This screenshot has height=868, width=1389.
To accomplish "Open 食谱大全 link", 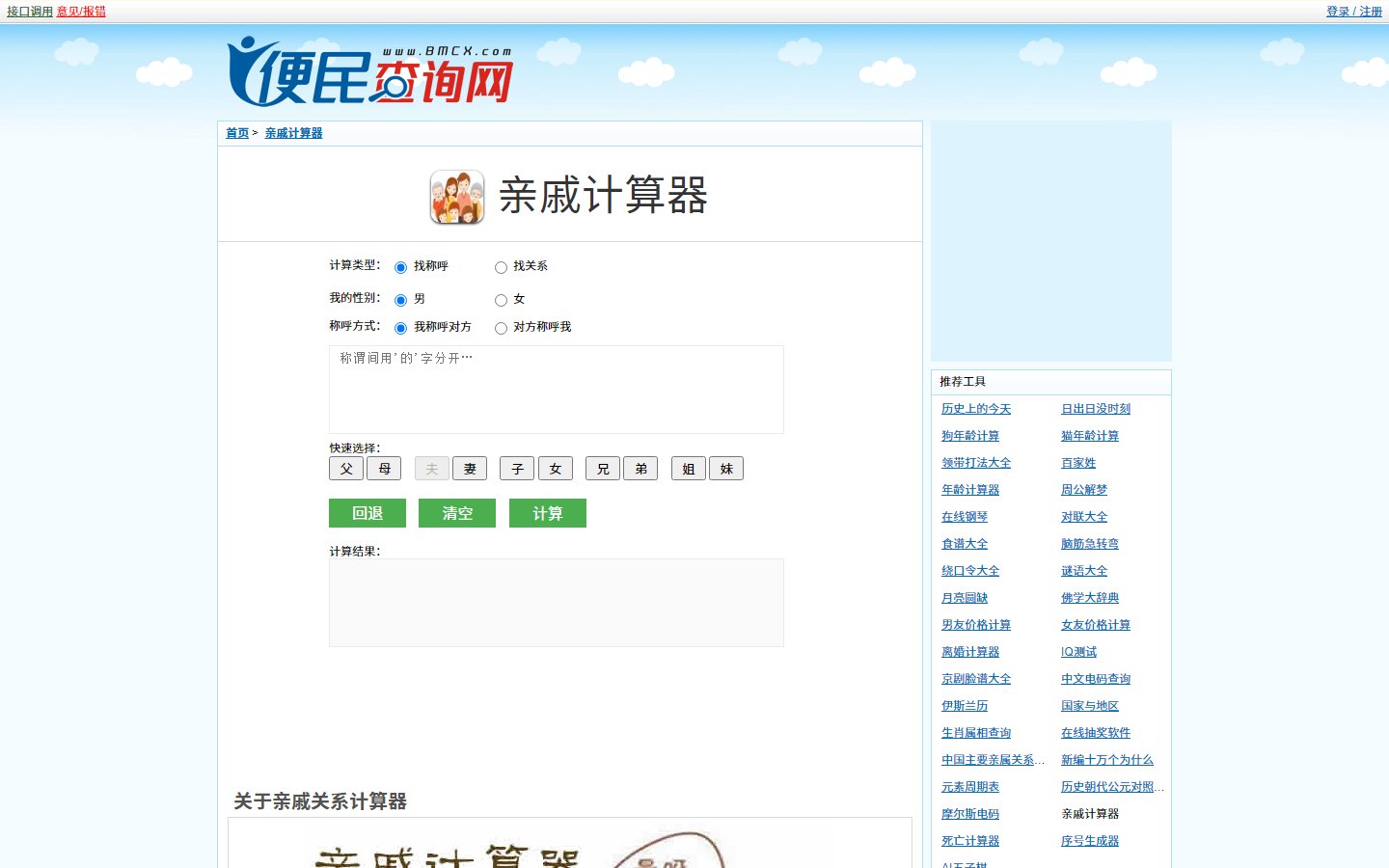I will click(965, 544).
